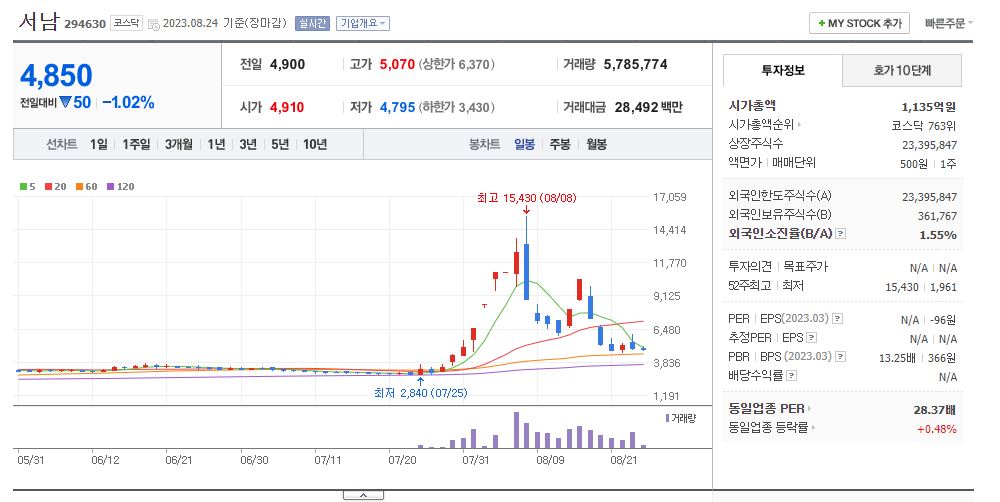Click the 투자의견 목표주가 label
Viewport: 1000px width, 502px height.
(x=778, y=267)
